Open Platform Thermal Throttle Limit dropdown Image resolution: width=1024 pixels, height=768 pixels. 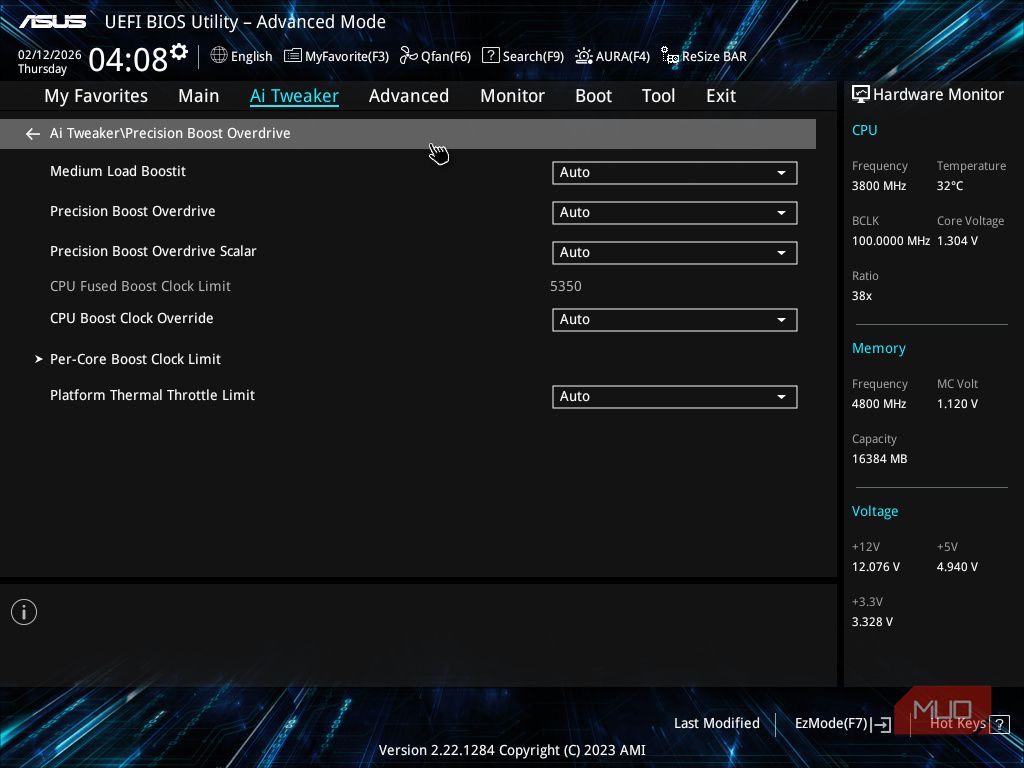click(675, 396)
